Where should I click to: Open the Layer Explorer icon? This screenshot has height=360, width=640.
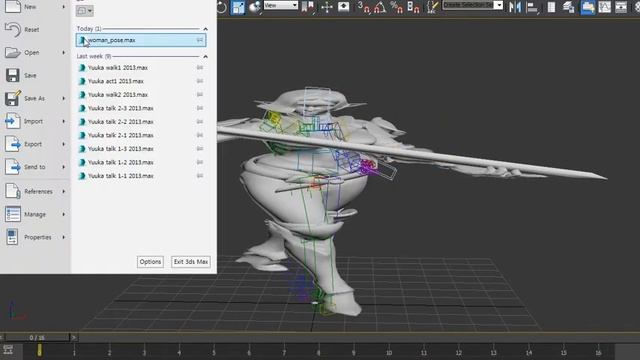pos(569,7)
